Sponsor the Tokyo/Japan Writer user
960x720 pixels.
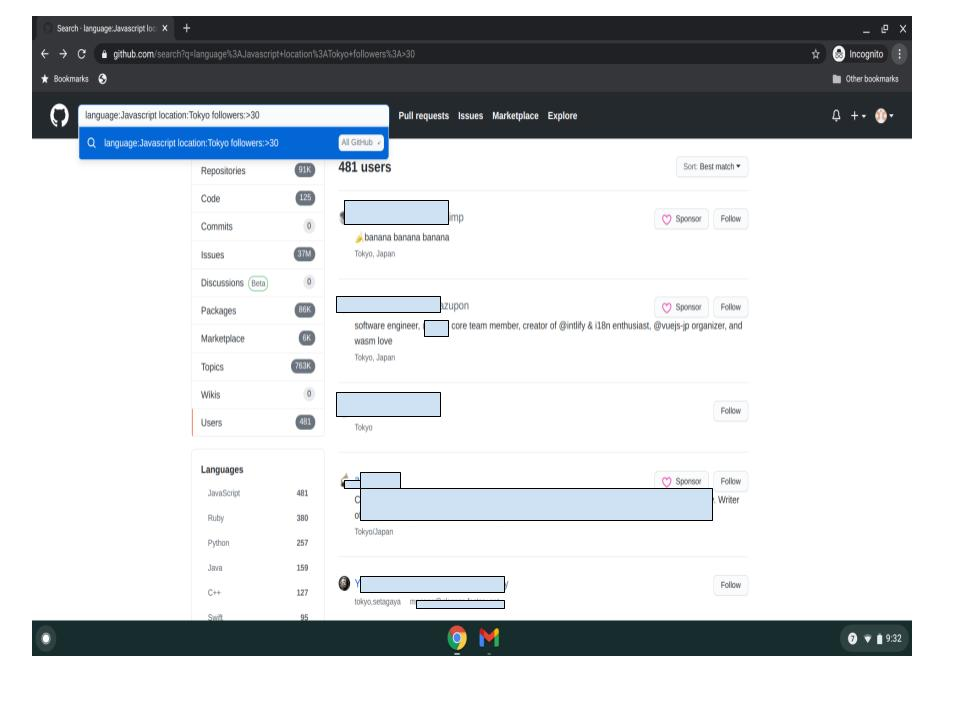point(681,481)
